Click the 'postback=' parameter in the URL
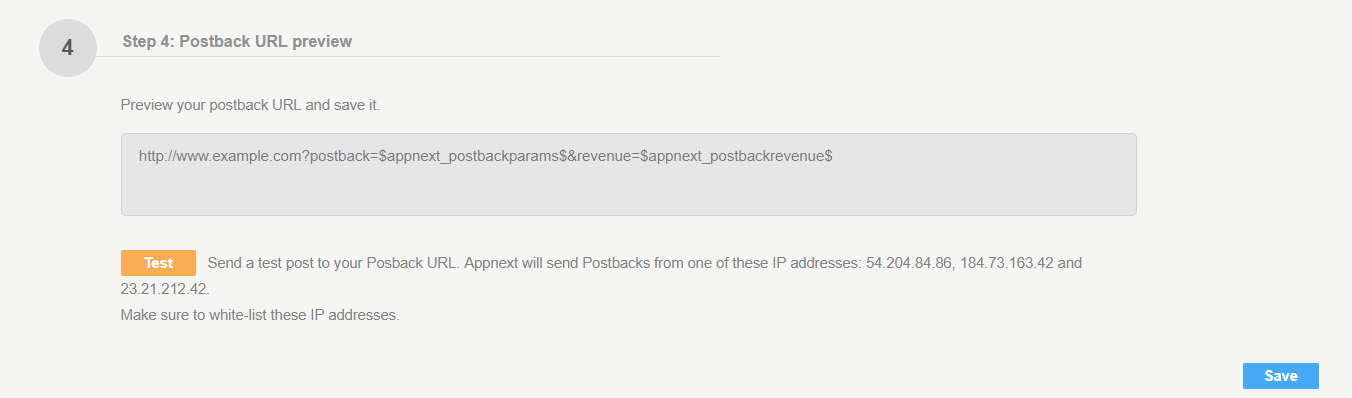Screen dimensions: 1352x398 pyautogui.click(x=344, y=157)
